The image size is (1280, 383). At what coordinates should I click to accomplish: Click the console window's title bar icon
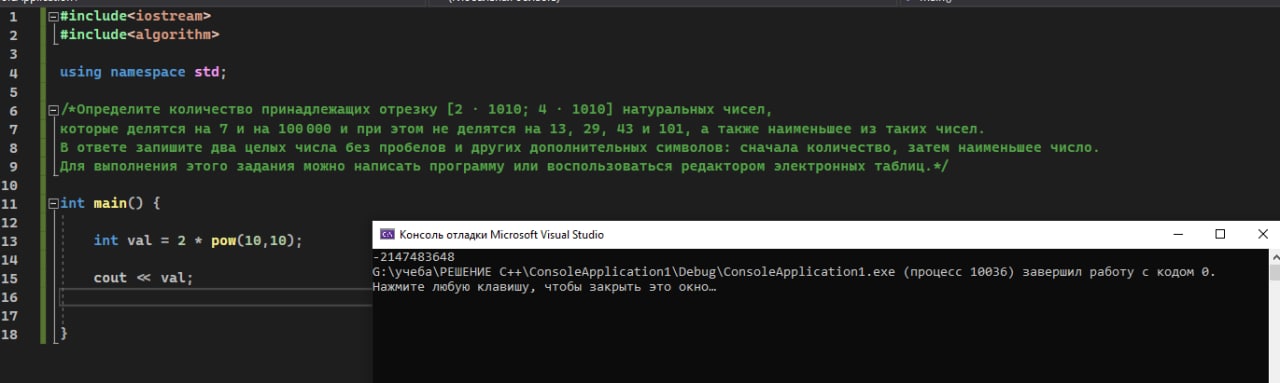pos(386,234)
